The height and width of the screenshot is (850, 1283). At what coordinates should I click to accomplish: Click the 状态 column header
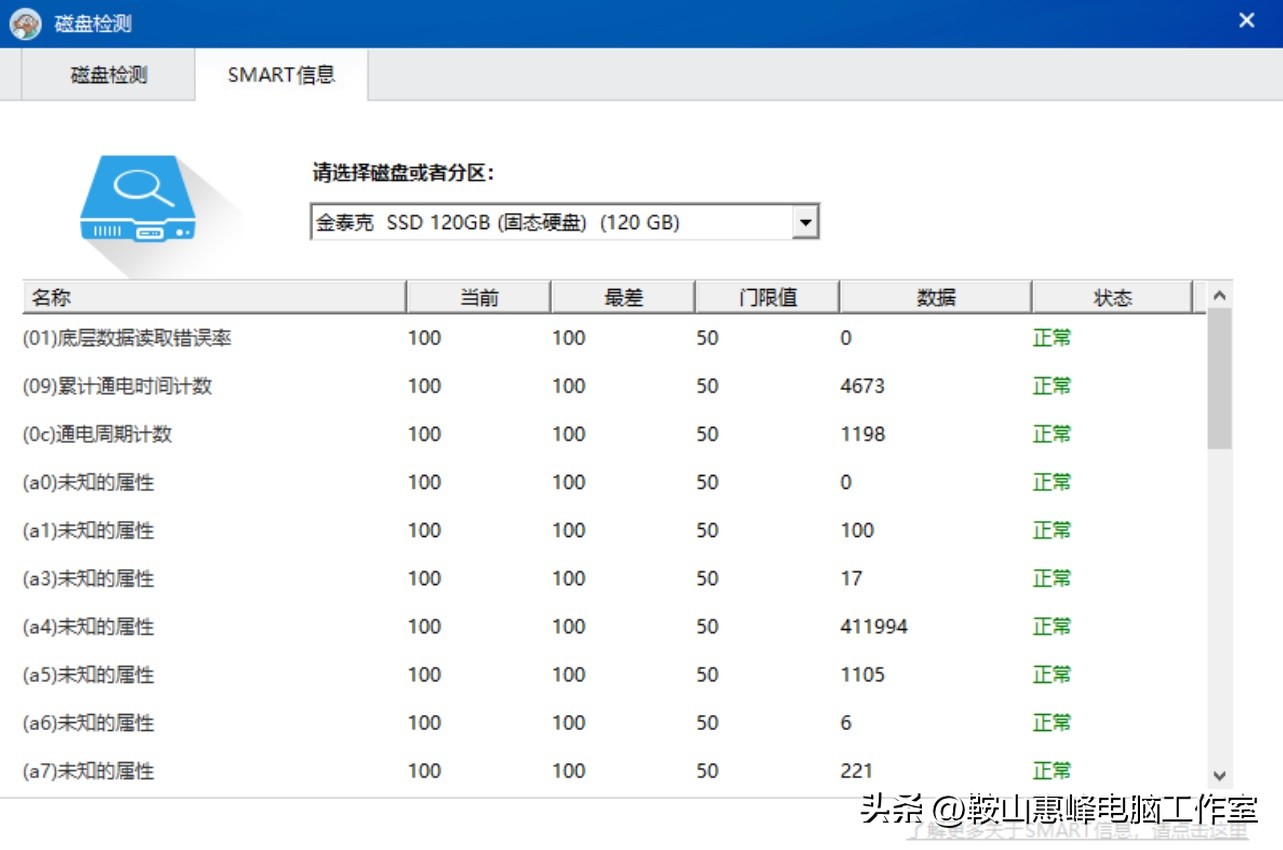(1111, 296)
